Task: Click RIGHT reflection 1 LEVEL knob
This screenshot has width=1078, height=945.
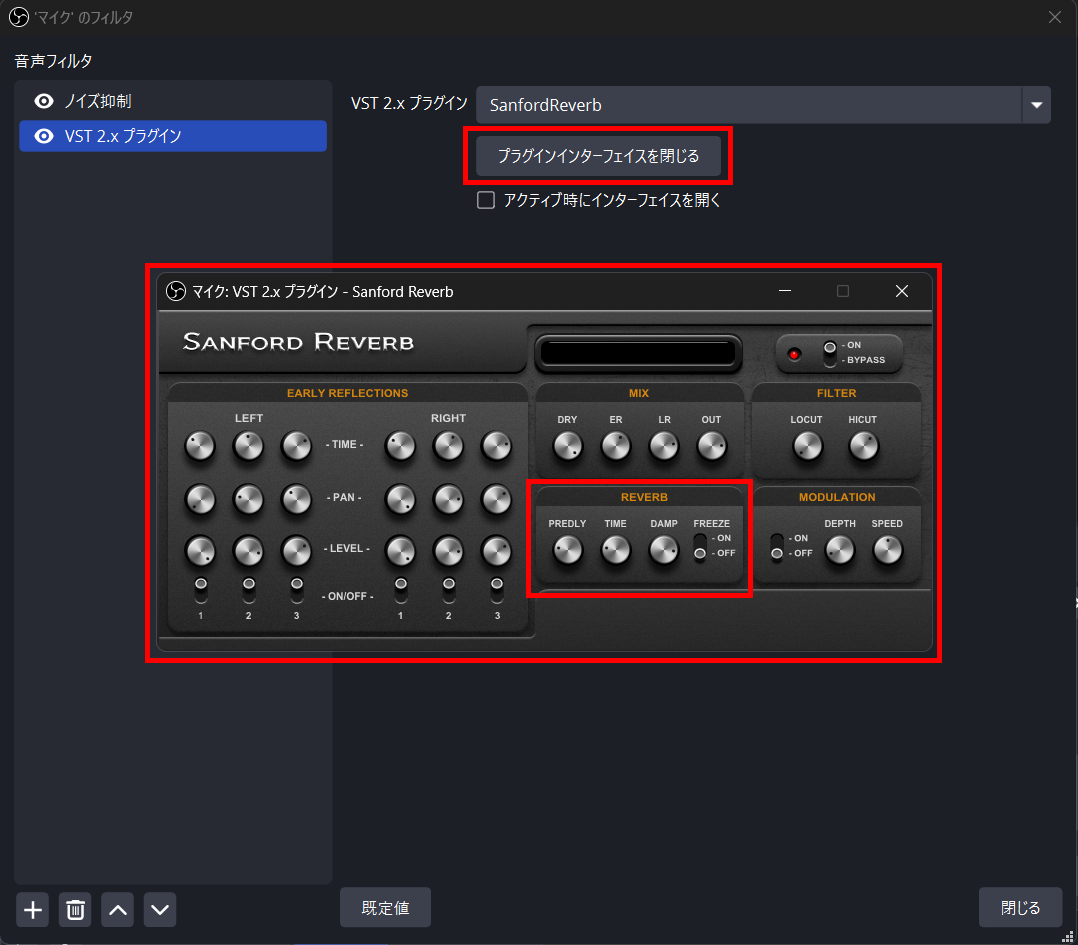Action: click(x=400, y=551)
